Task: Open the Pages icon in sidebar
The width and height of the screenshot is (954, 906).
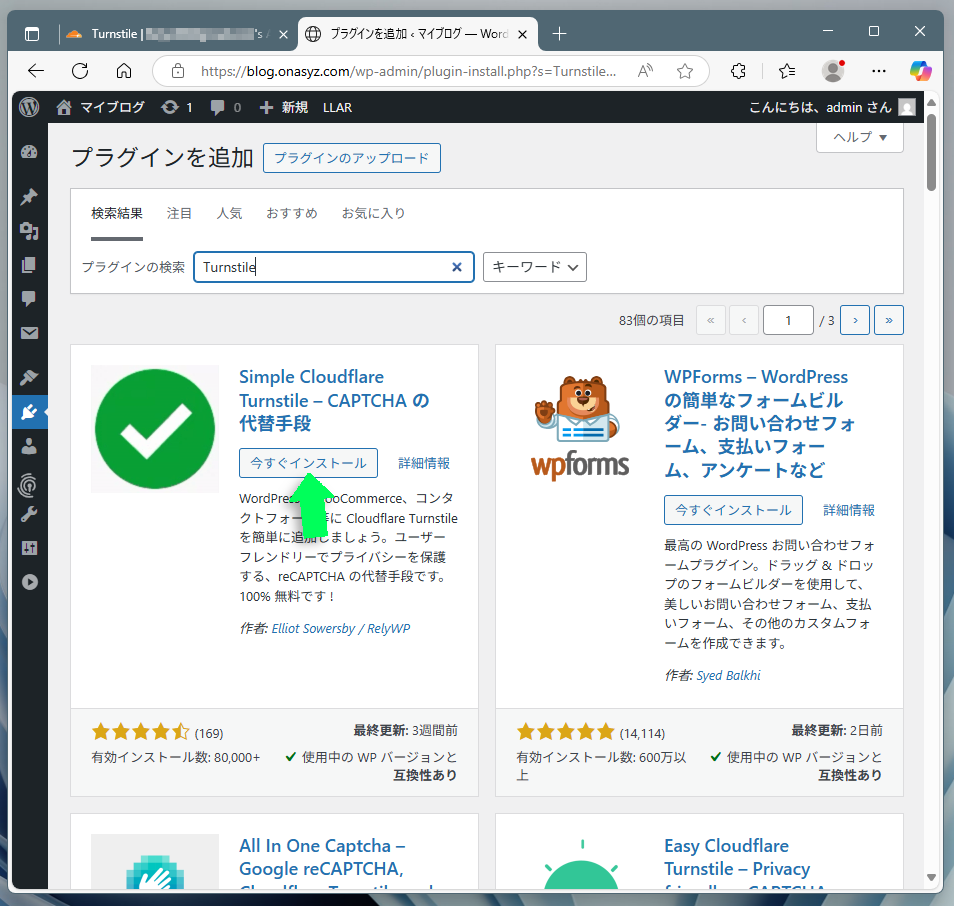Action: click(x=29, y=265)
